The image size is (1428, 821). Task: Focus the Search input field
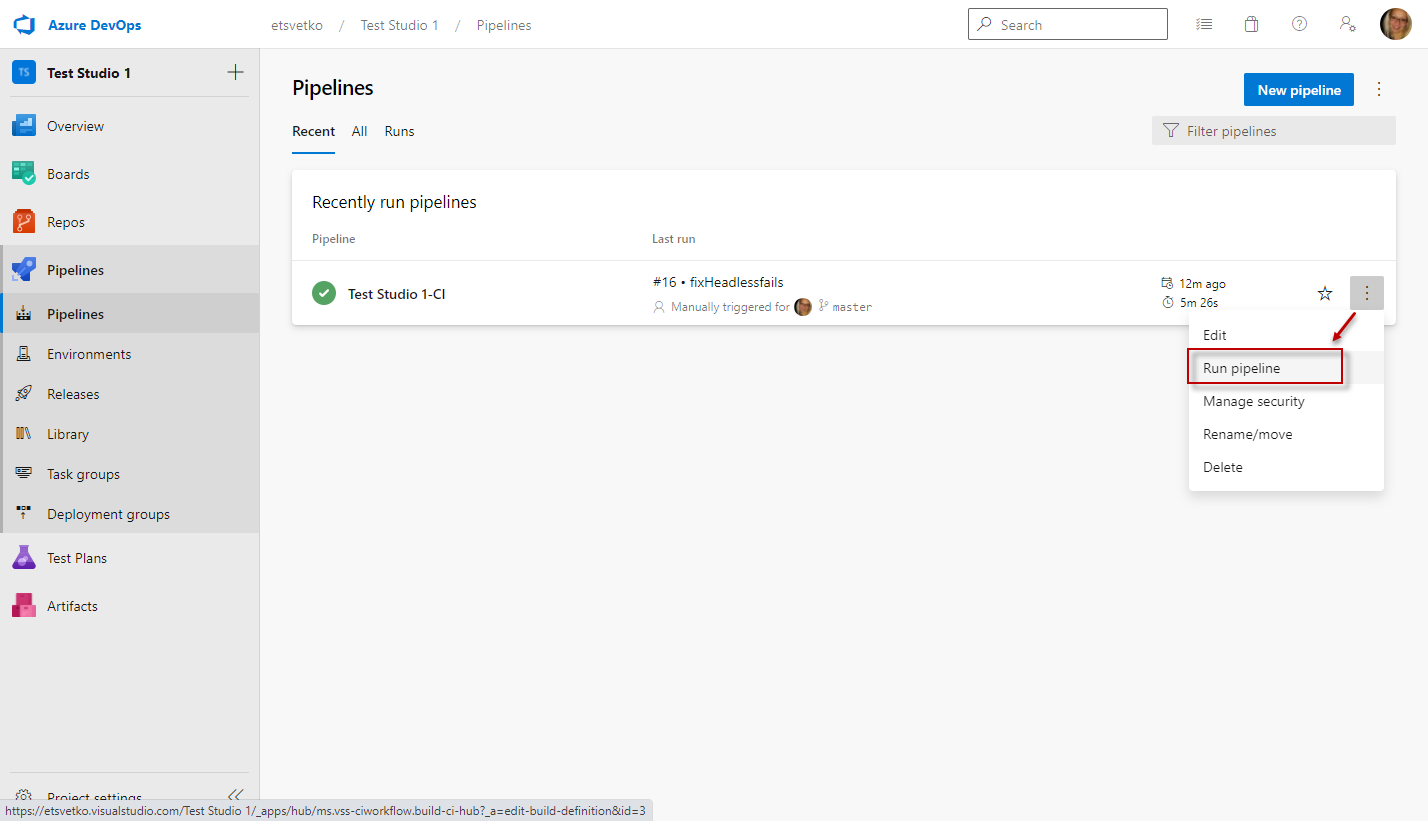point(1068,24)
